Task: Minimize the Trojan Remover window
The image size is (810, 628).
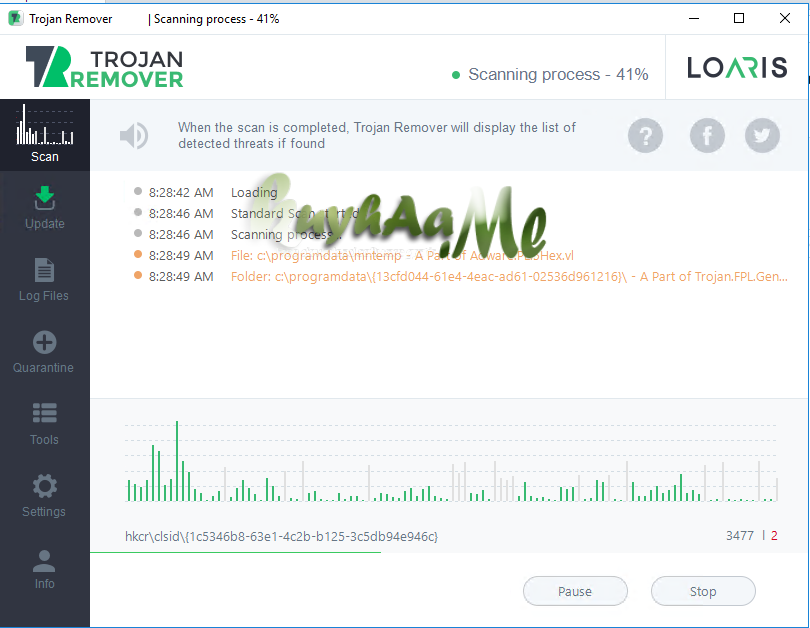Action: 694,19
